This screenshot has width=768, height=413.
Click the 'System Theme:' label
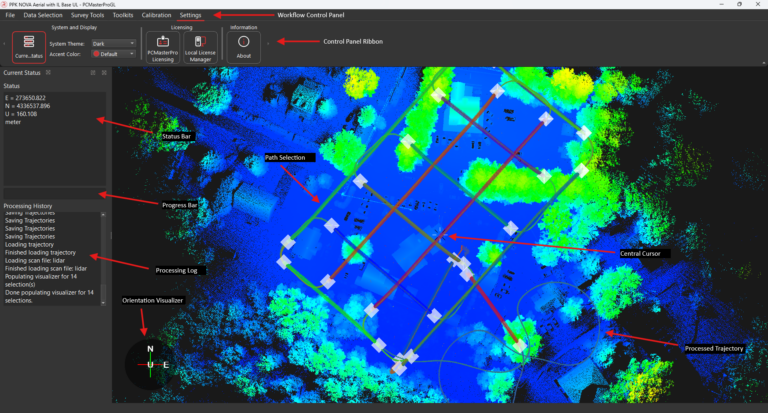tap(67, 44)
